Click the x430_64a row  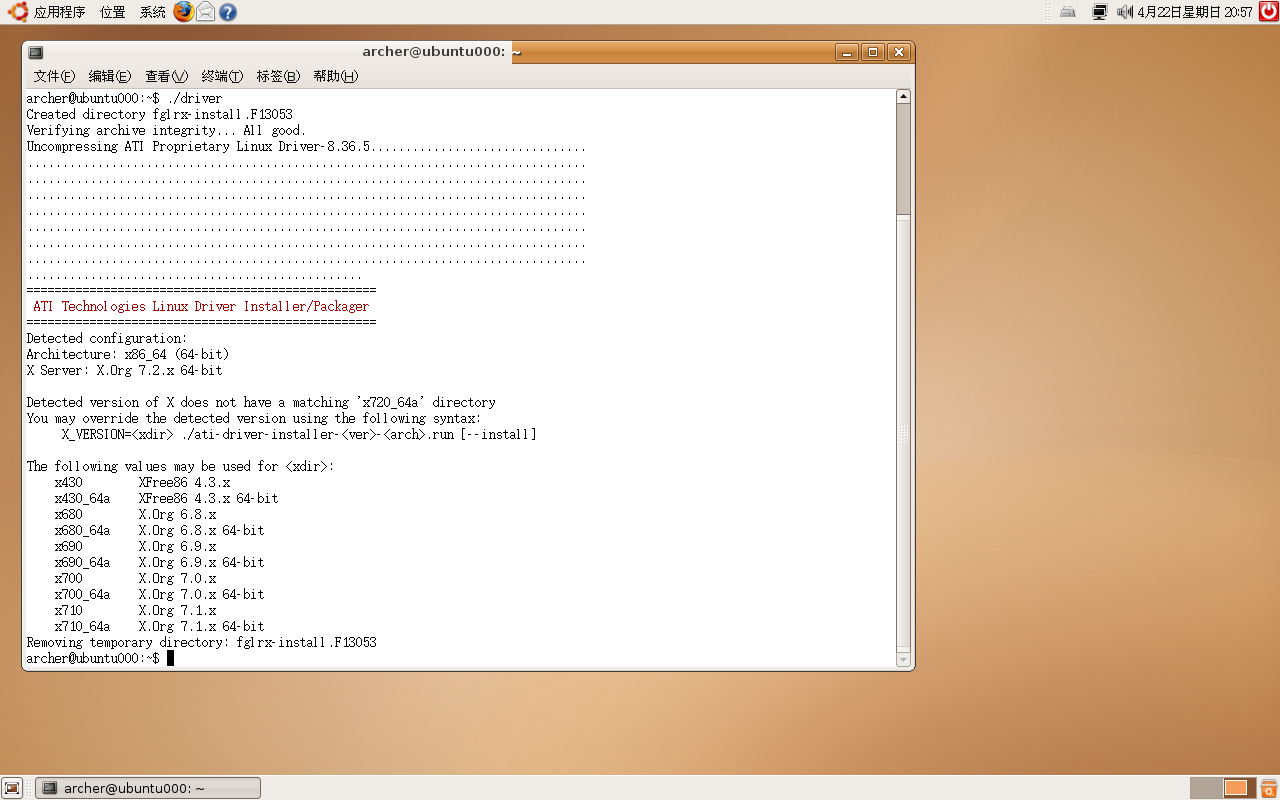click(166, 498)
